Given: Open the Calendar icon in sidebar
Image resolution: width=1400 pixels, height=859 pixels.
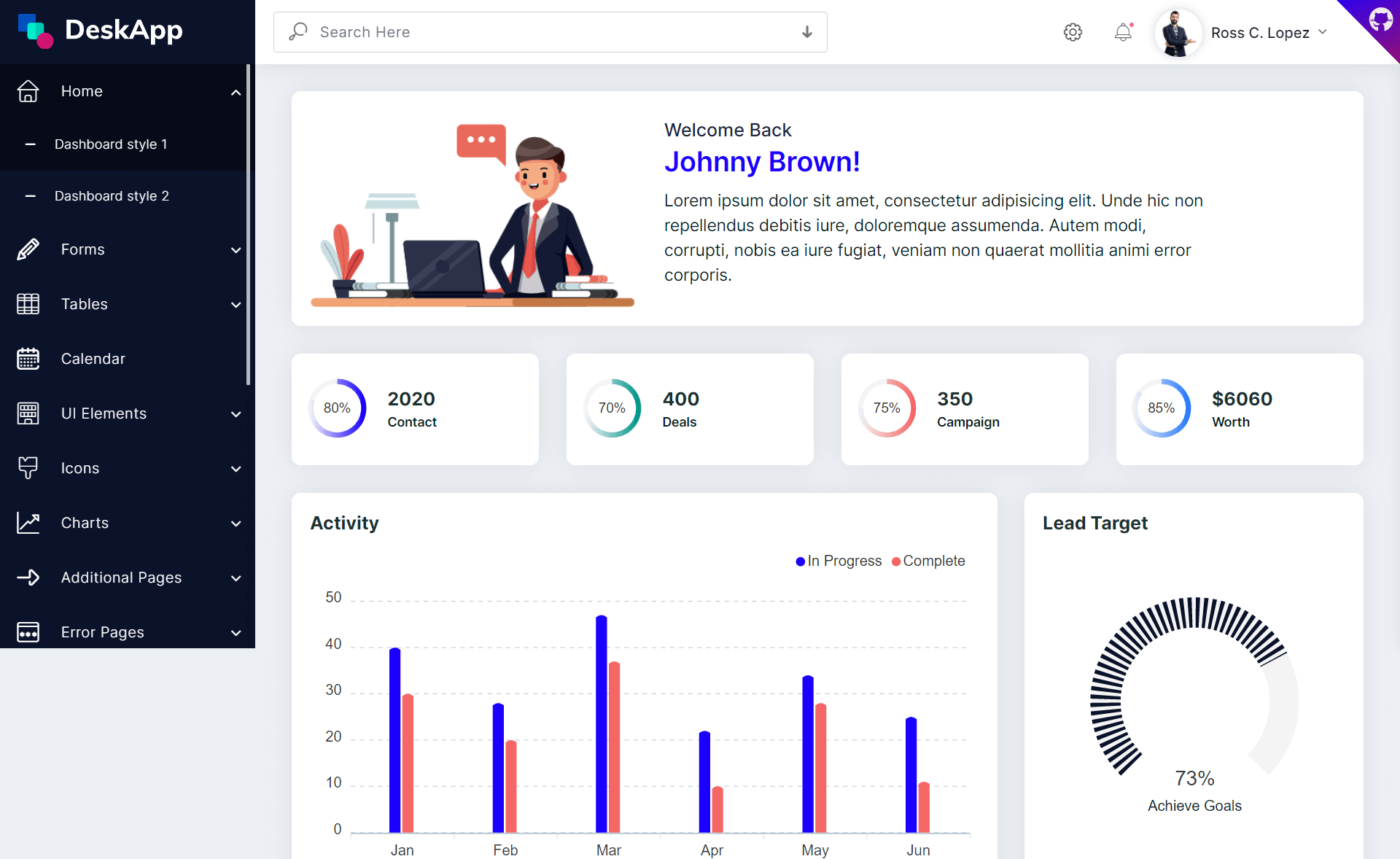Looking at the screenshot, I should click(x=28, y=358).
